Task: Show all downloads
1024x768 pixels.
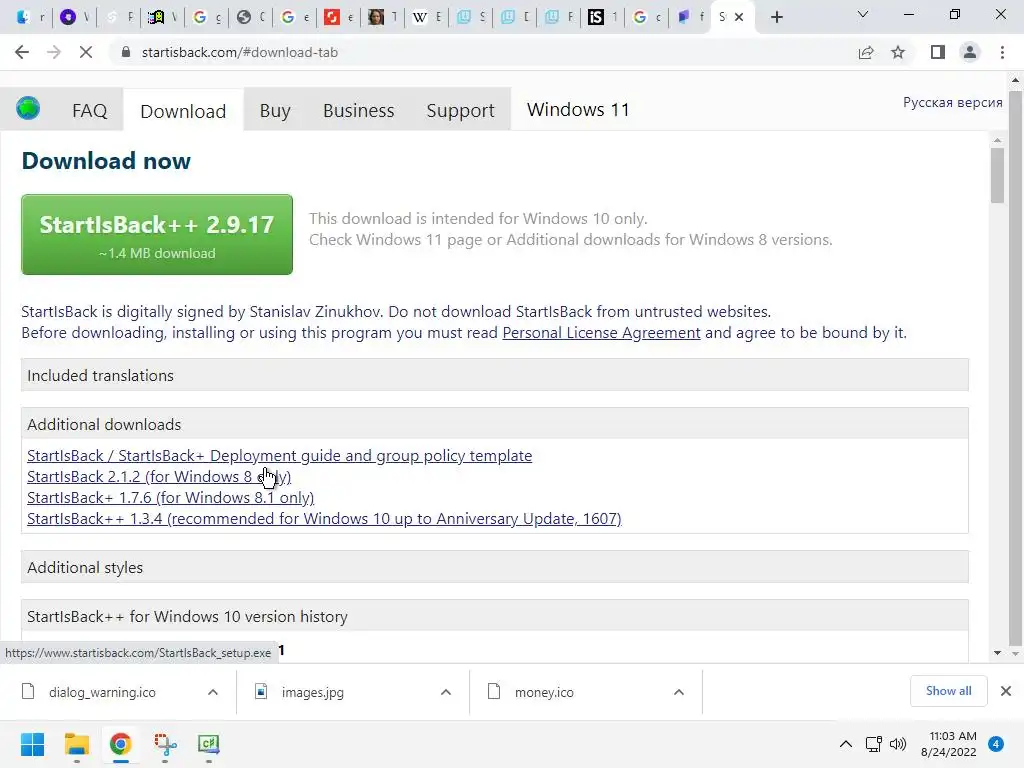Action: click(948, 691)
